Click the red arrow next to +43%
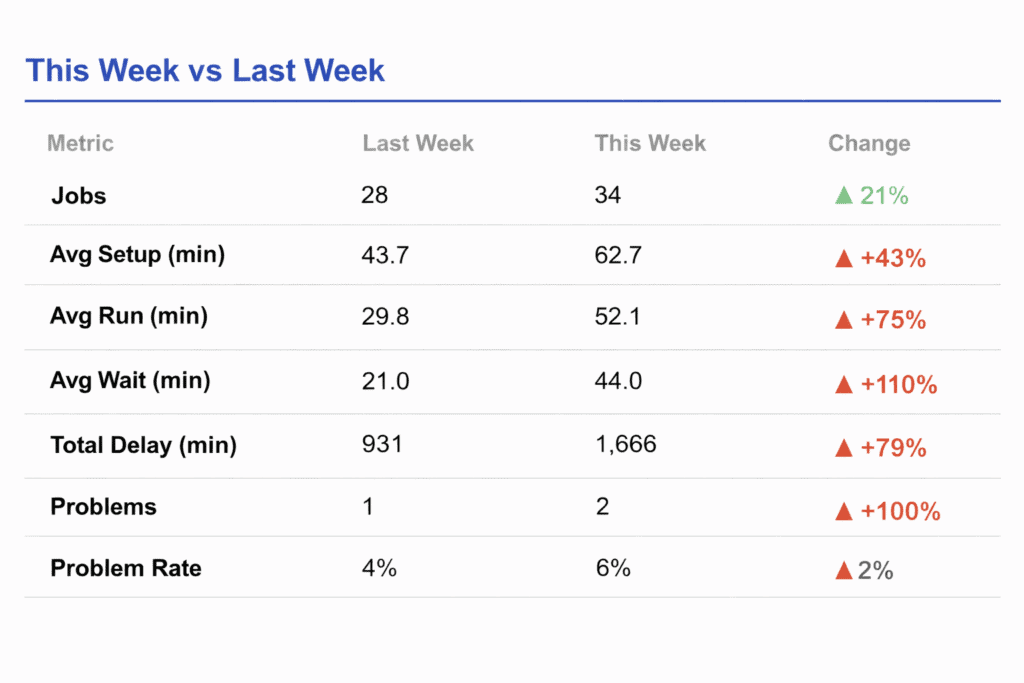This screenshot has height=683, width=1024. pos(844,259)
